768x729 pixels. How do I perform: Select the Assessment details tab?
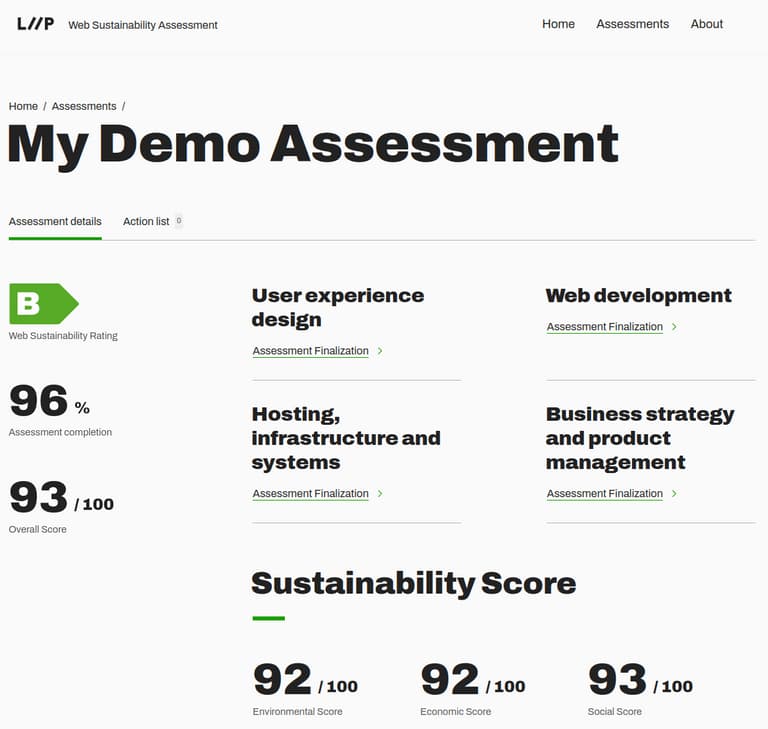[55, 221]
